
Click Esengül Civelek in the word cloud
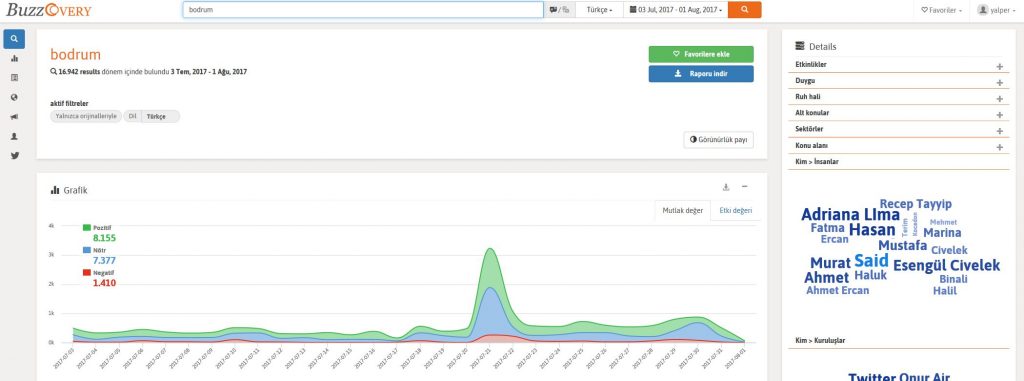coord(946,266)
